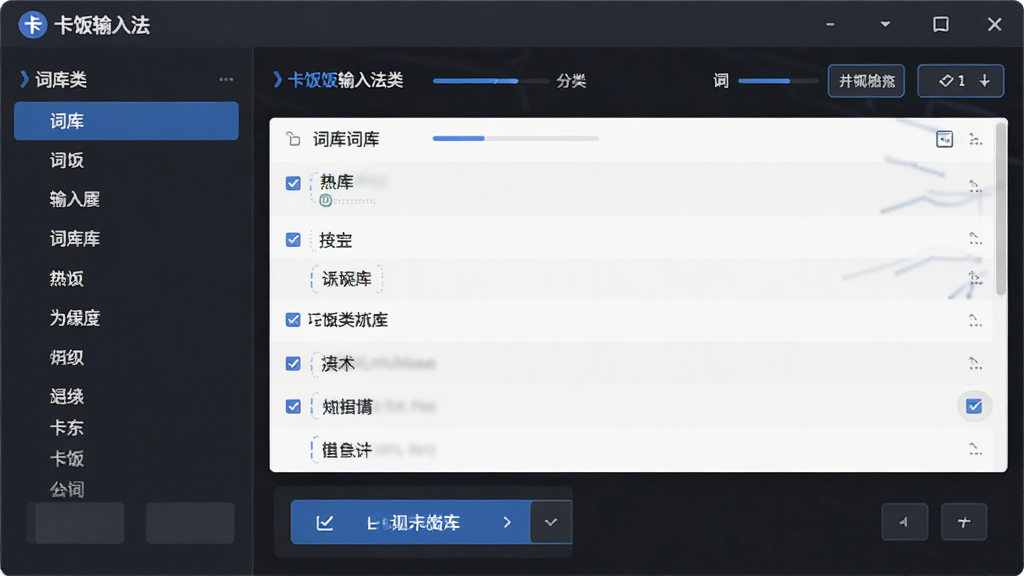This screenshot has height=576, width=1024.
Task: Select the 诼碮库 sub-item
Action: click(x=347, y=279)
